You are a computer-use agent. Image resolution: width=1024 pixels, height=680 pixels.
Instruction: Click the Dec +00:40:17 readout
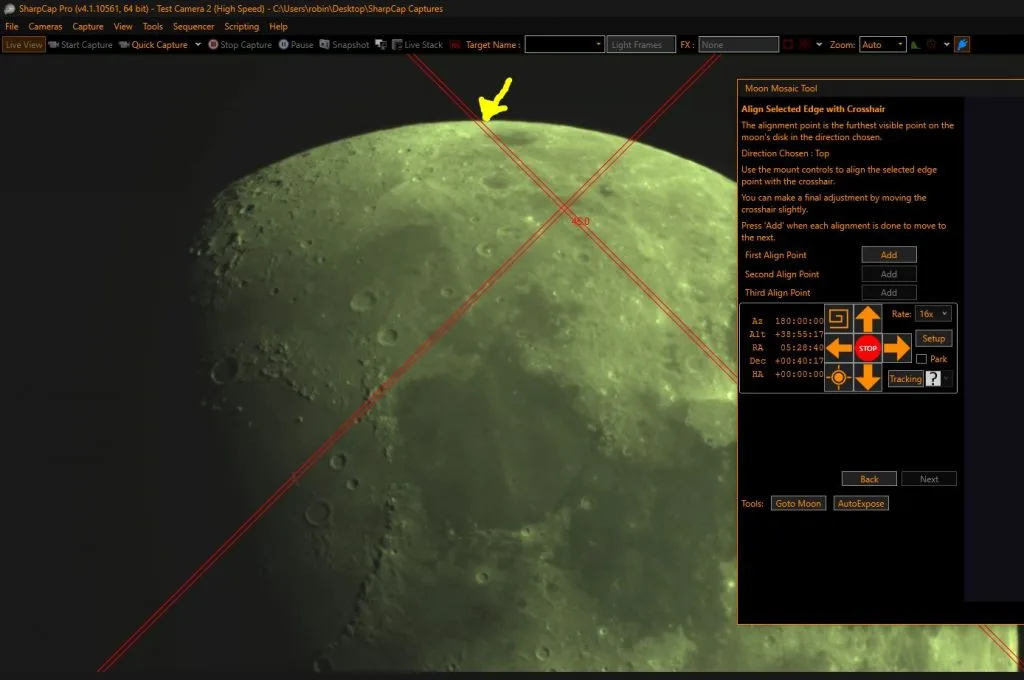(x=786, y=361)
